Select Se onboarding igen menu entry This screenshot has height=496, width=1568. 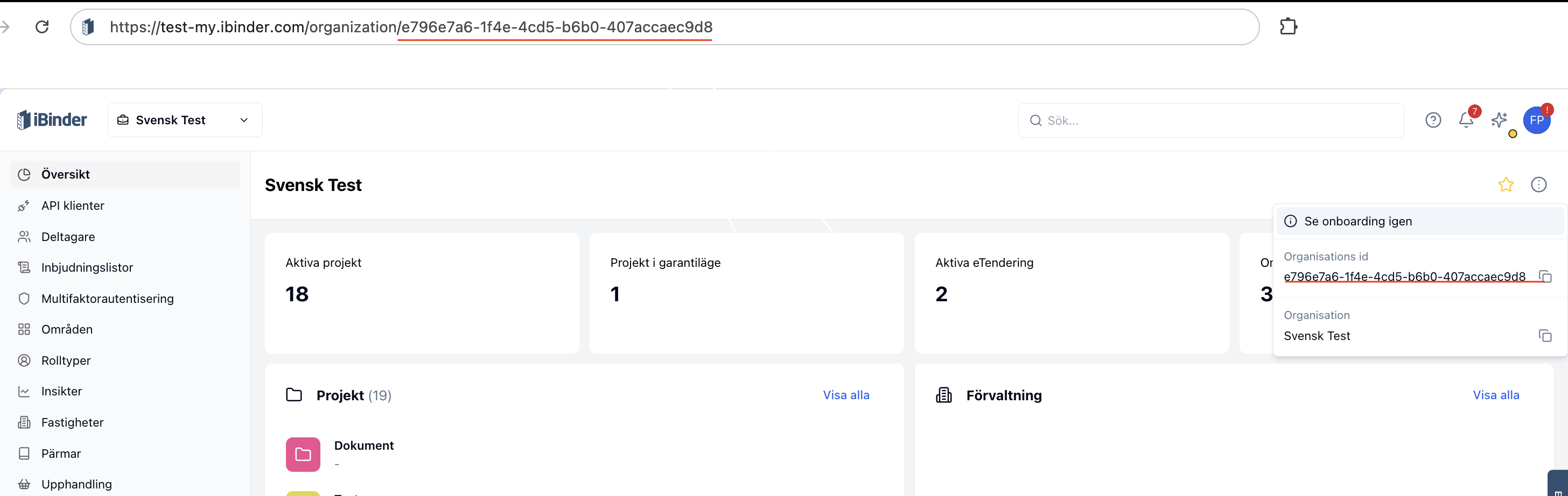click(1419, 221)
